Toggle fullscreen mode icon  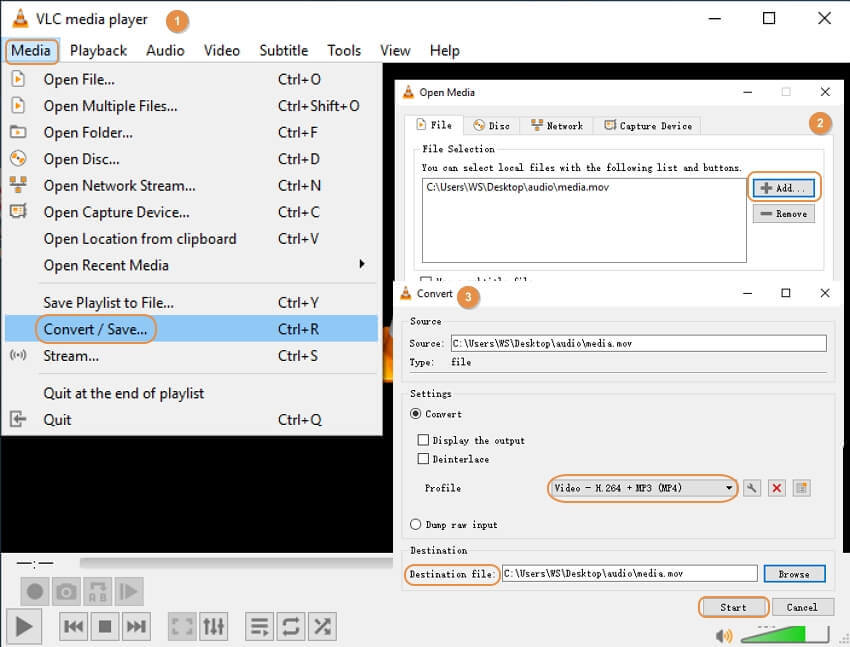coord(182,627)
